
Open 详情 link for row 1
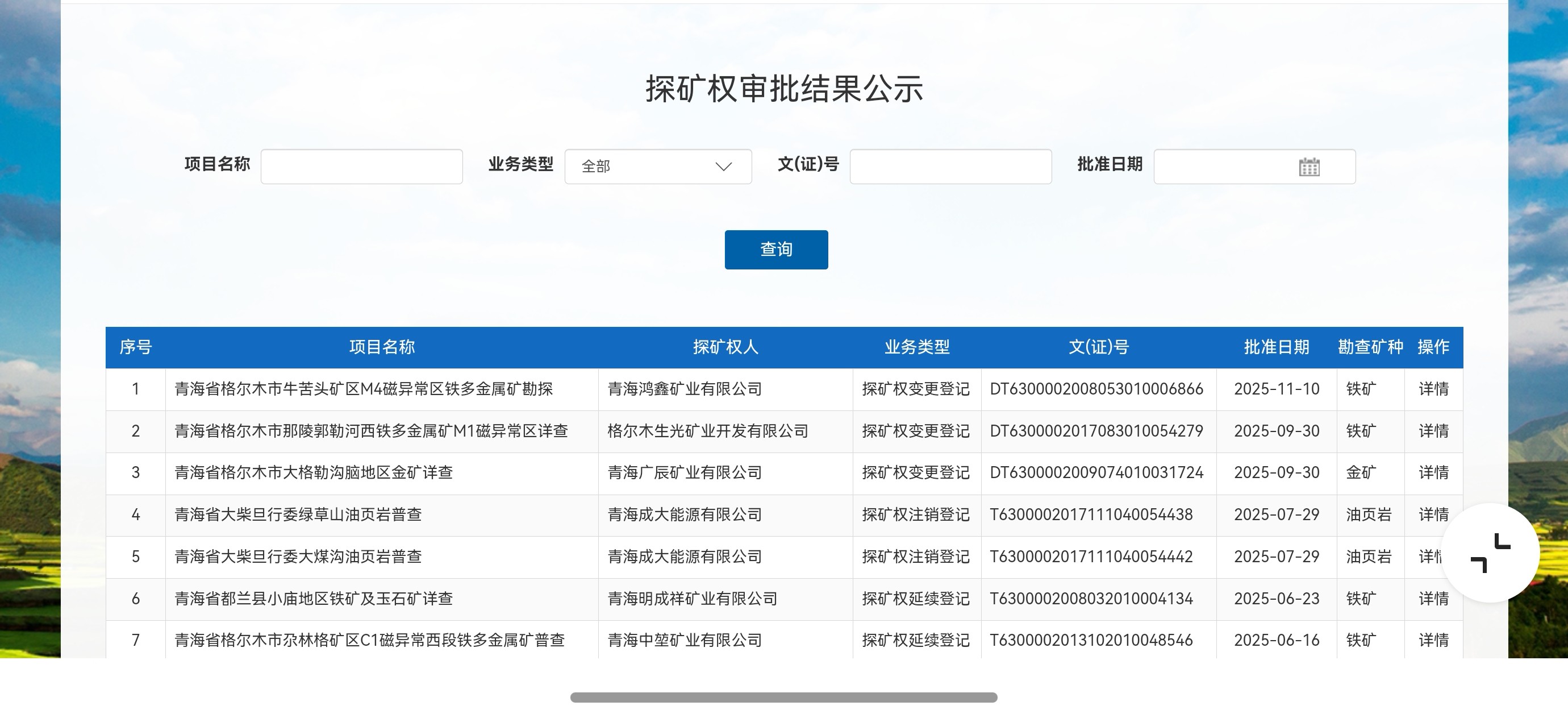(1433, 389)
